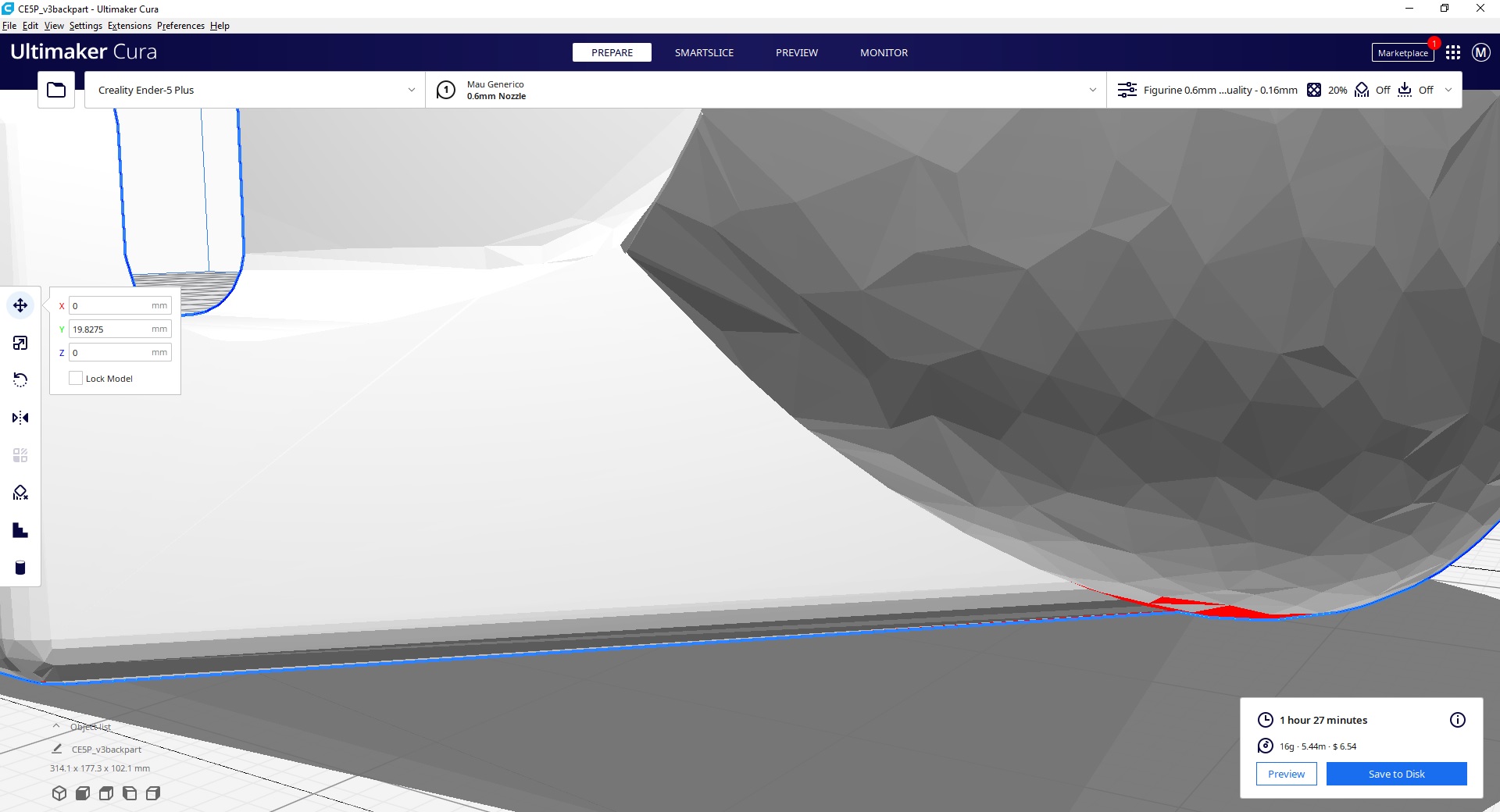
Task: Open the Creality Ender-5 Plus printer dropdown
Action: pyautogui.click(x=254, y=90)
